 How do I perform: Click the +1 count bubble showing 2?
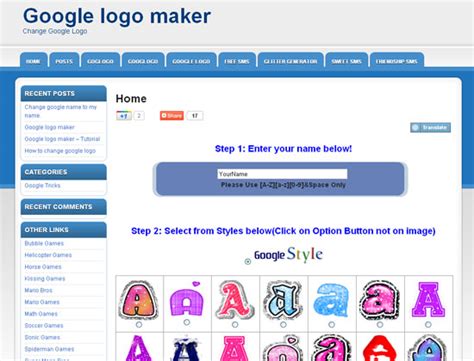[139, 116]
